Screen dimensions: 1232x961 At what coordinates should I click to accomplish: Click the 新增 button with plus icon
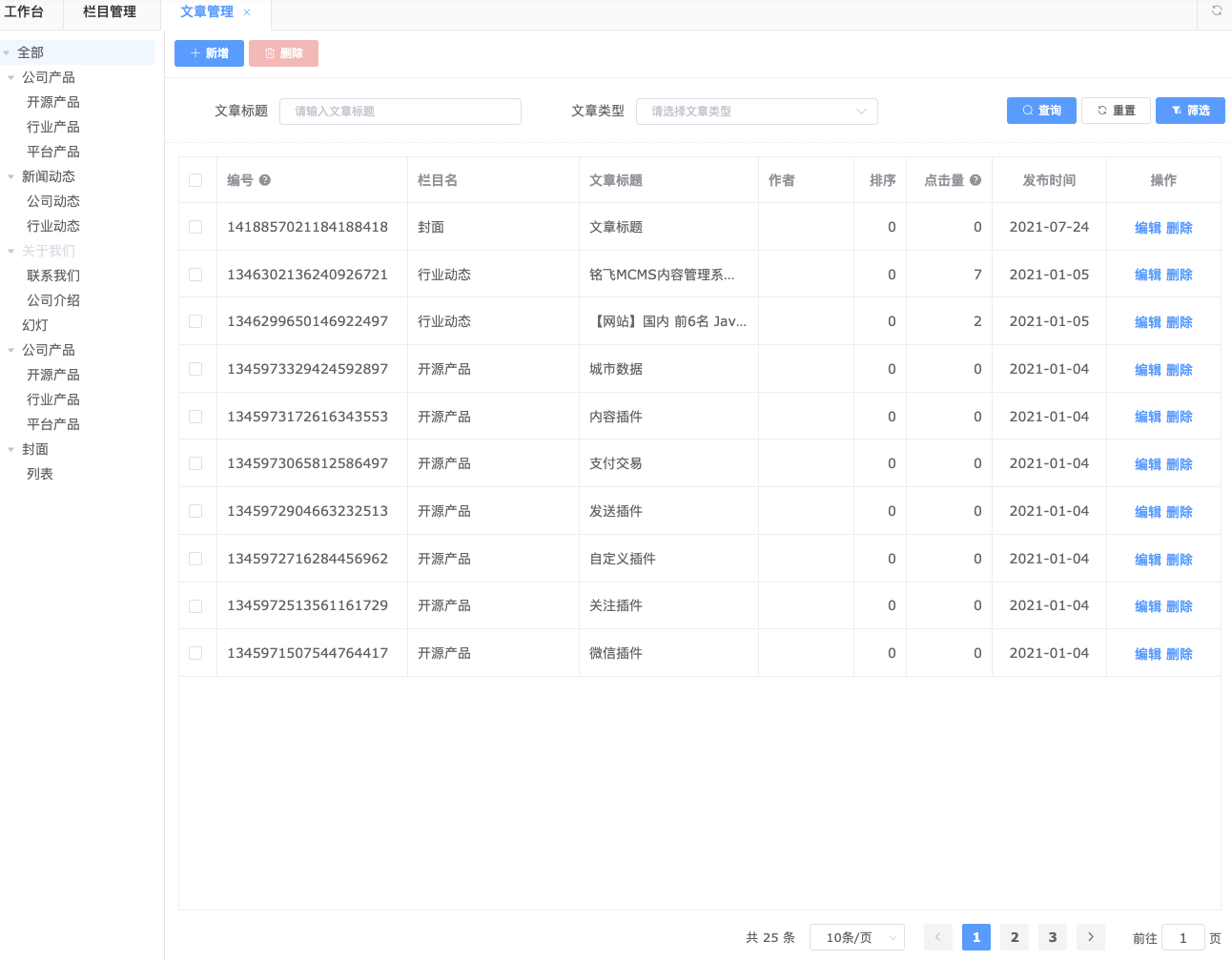point(209,53)
